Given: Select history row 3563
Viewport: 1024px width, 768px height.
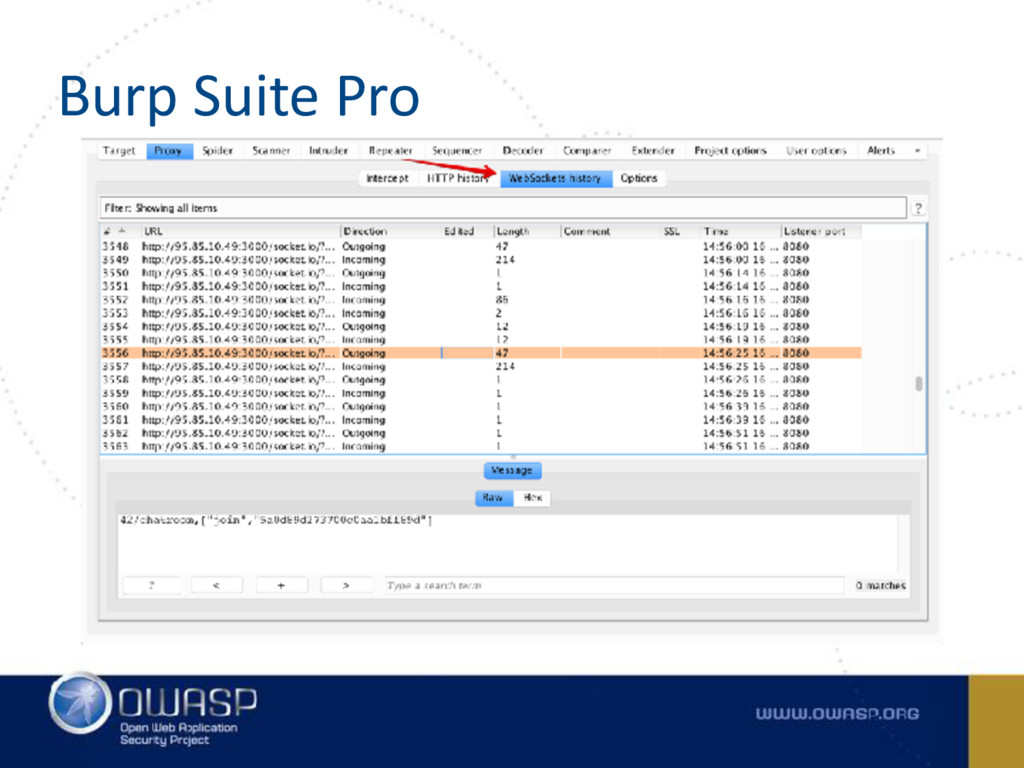Looking at the screenshot, I should point(481,447).
